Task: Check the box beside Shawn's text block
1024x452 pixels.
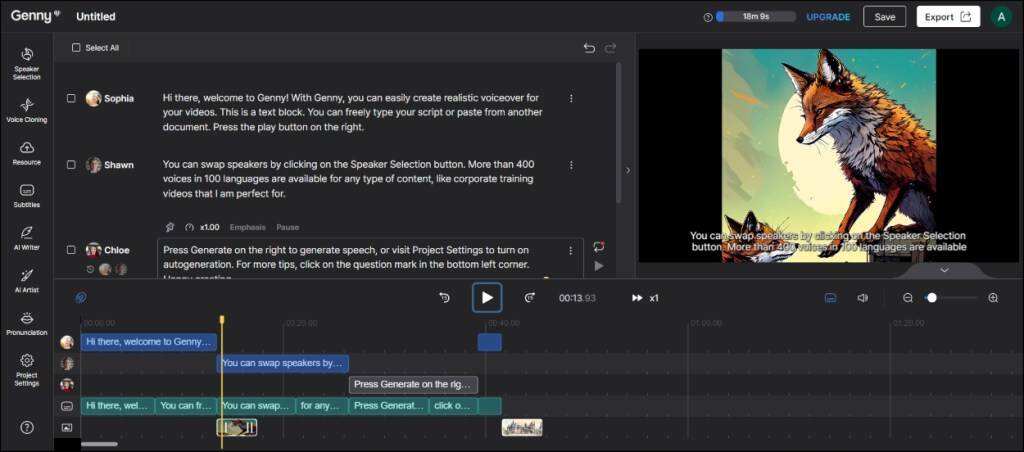Action: (x=71, y=165)
